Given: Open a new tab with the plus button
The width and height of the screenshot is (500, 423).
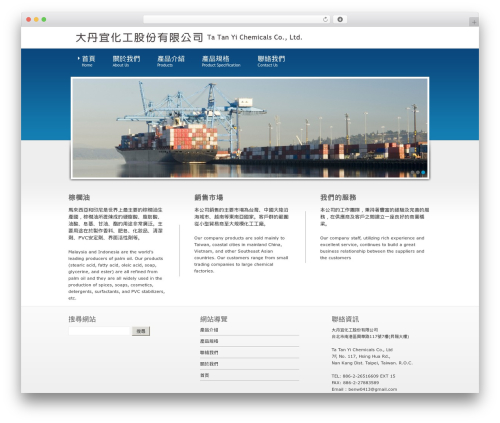Looking at the screenshot, I should (x=474, y=22).
